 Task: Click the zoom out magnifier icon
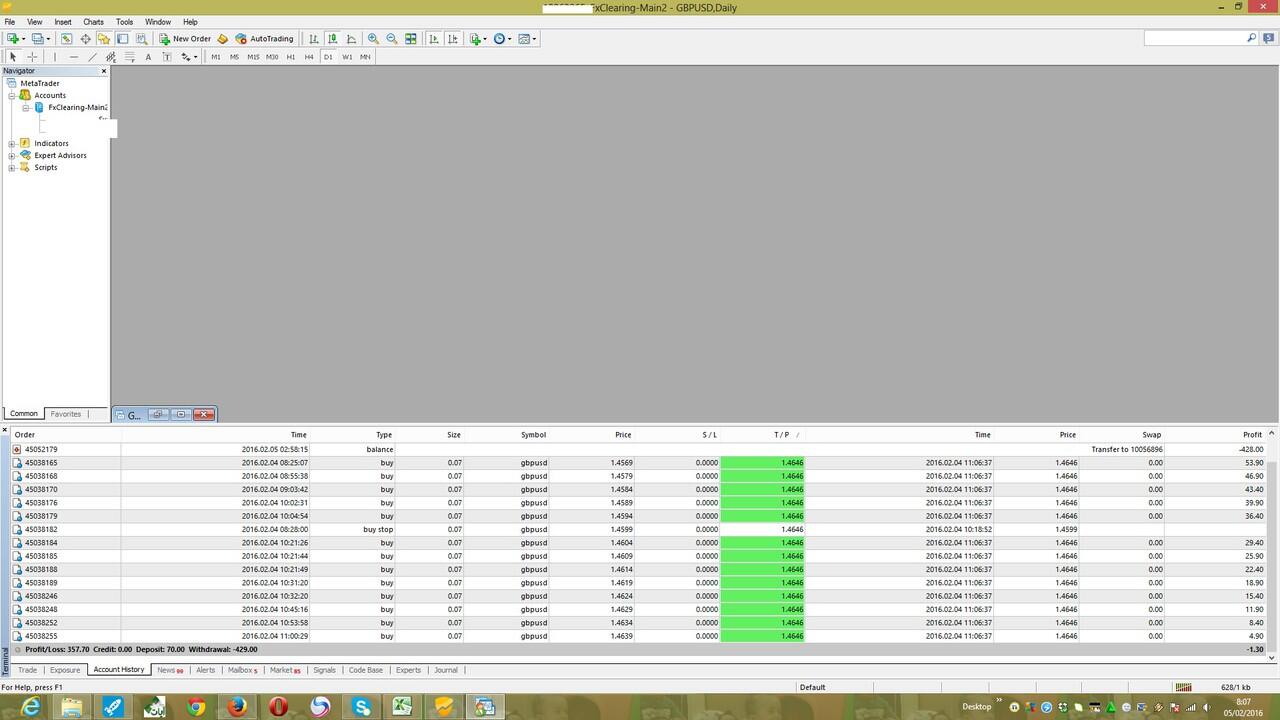coord(392,39)
